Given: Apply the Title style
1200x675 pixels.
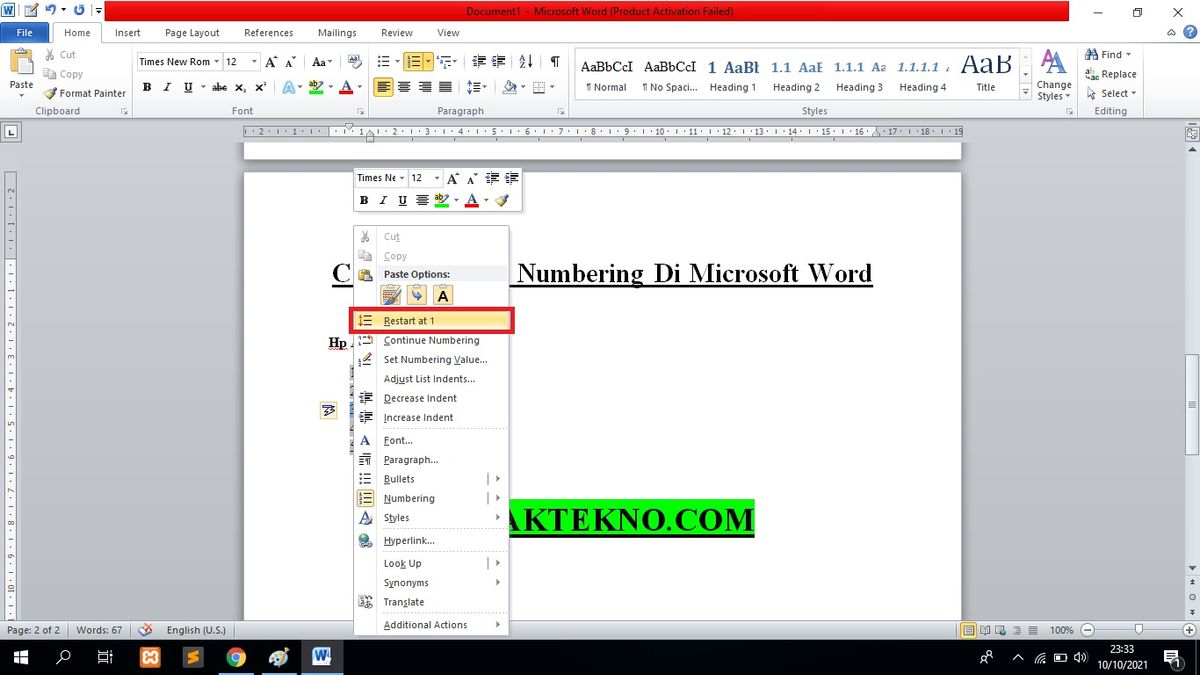Looking at the screenshot, I should pyautogui.click(x=986, y=74).
